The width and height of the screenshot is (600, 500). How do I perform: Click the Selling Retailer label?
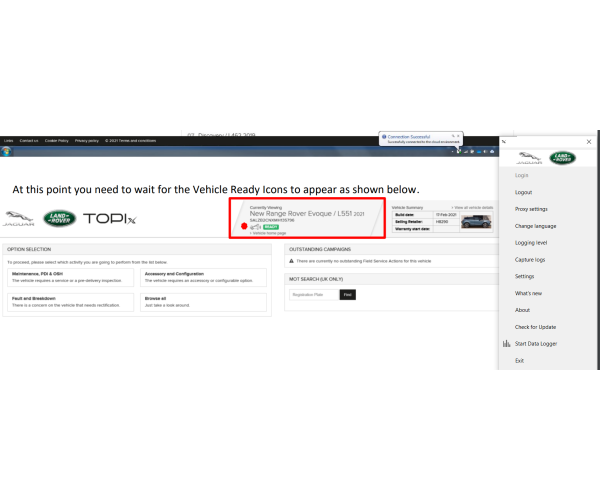tap(409, 221)
